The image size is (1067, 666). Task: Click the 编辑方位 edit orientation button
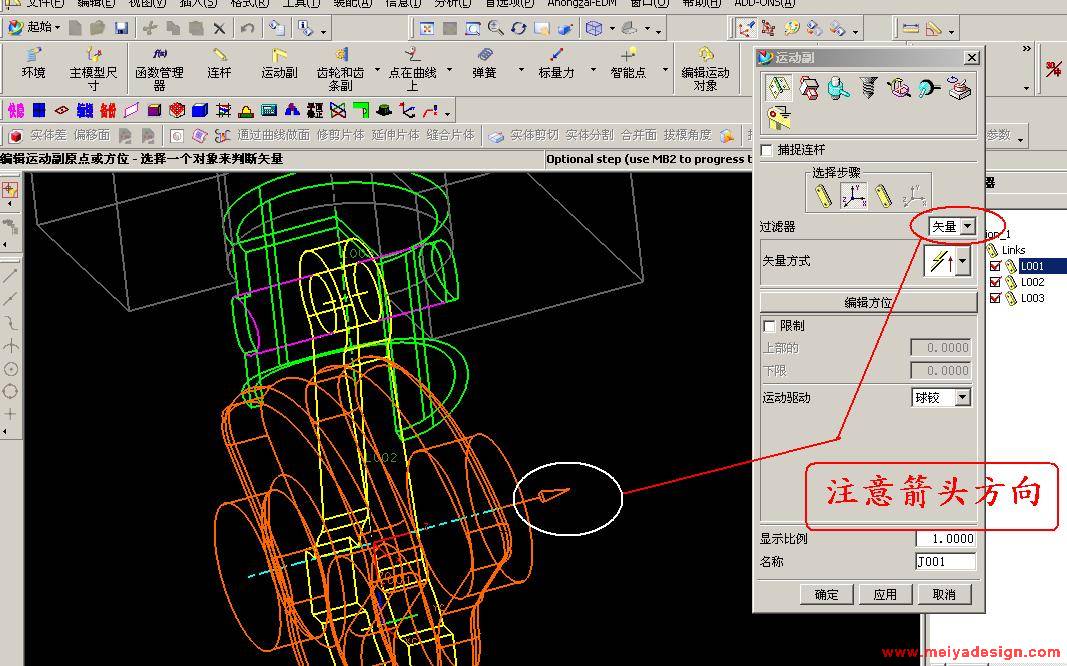tap(868, 303)
